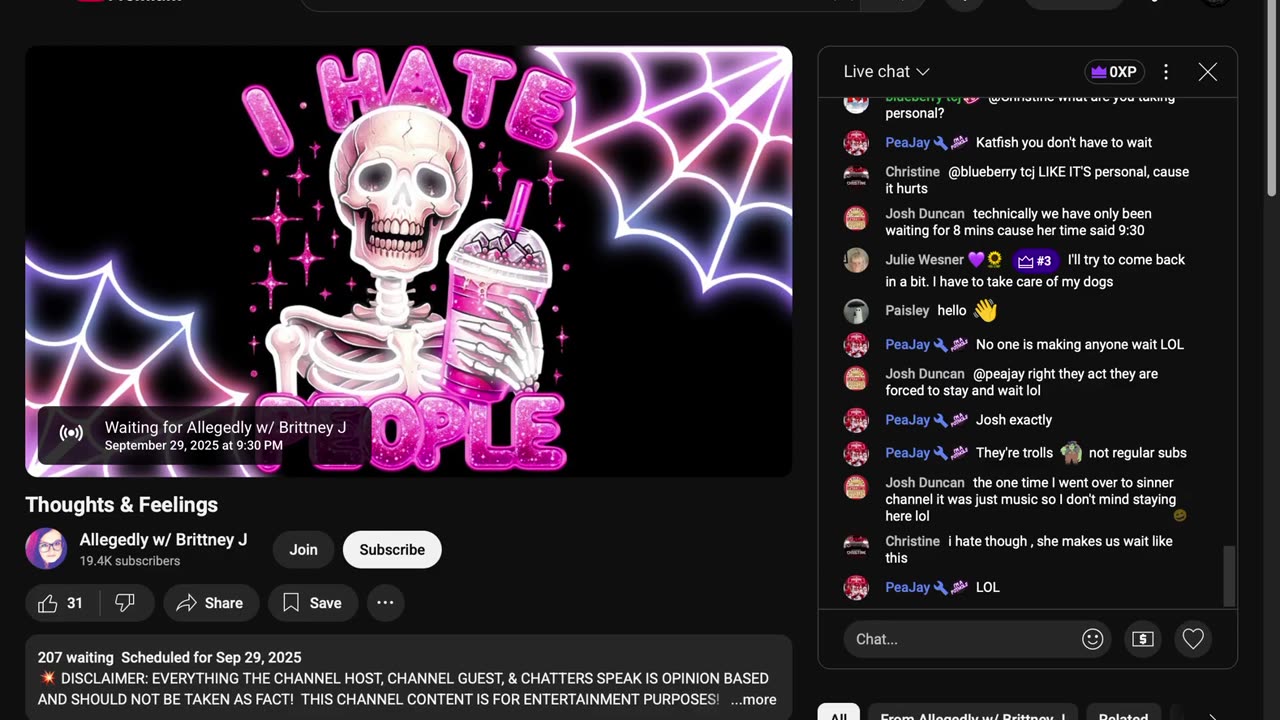1280x720 pixels.
Task: Focus the Chat message input field
Action: (x=960, y=639)
